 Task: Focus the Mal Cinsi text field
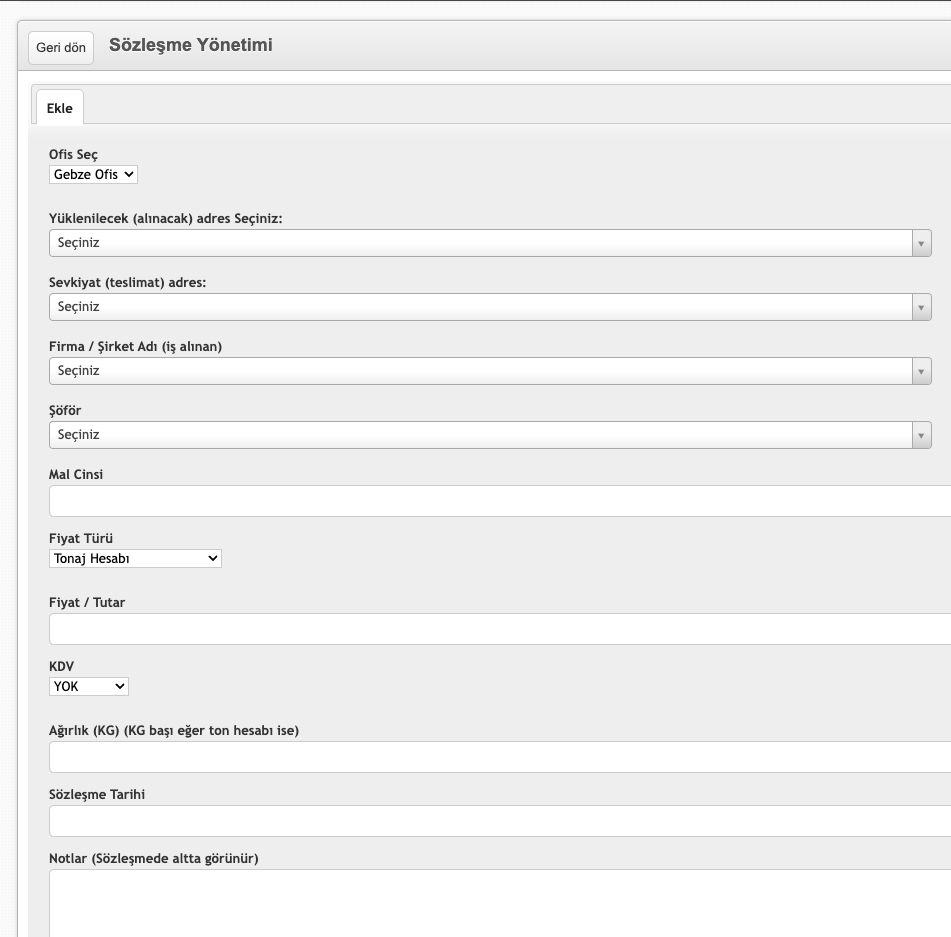[500, 501]
